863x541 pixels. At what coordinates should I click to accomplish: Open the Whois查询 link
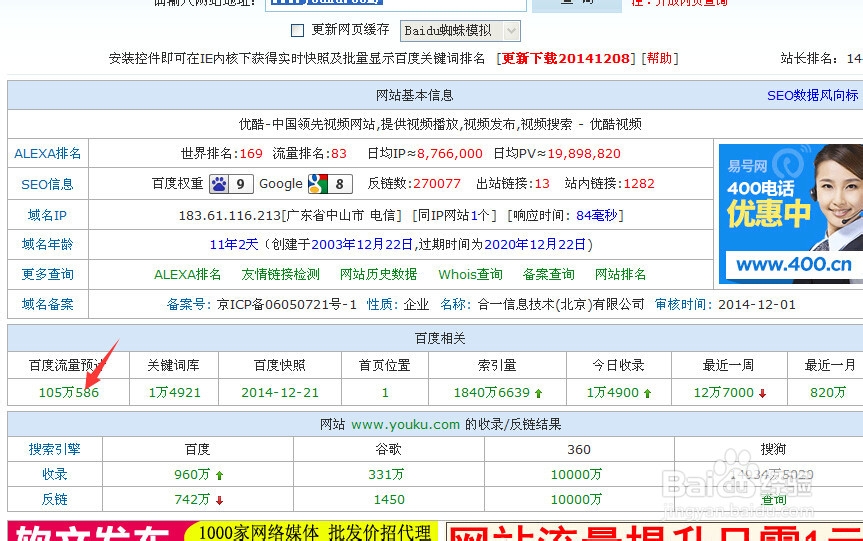point(470,274)
